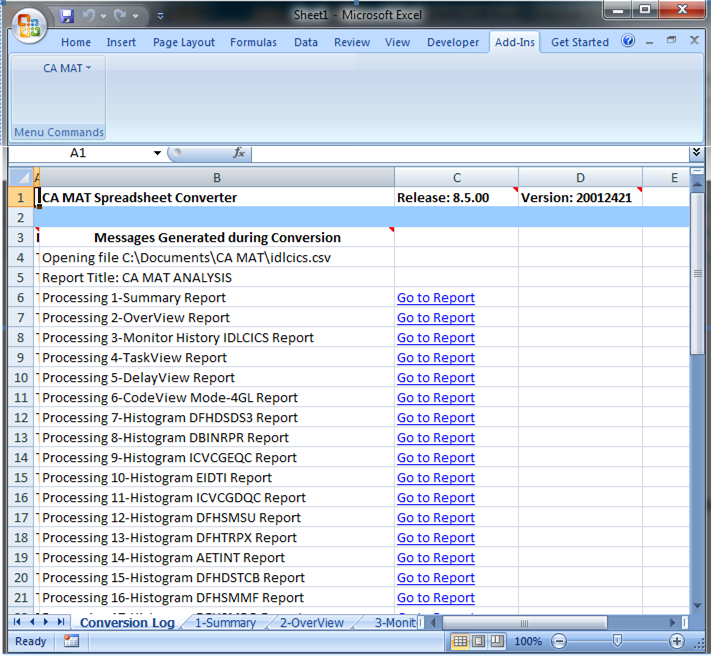This screenshot has width=712, height=657.
Task: Follow Go to Report for 1-Summary Report
Action: click(436, 298)
